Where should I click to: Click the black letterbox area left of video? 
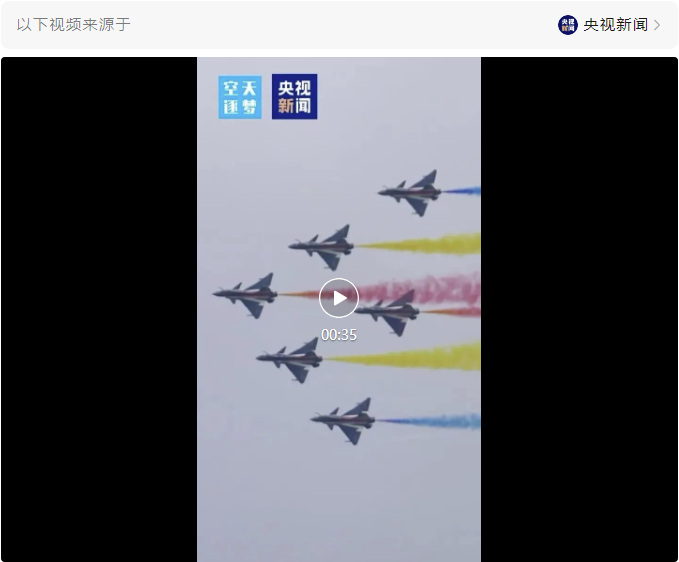(x=99, y=309)
